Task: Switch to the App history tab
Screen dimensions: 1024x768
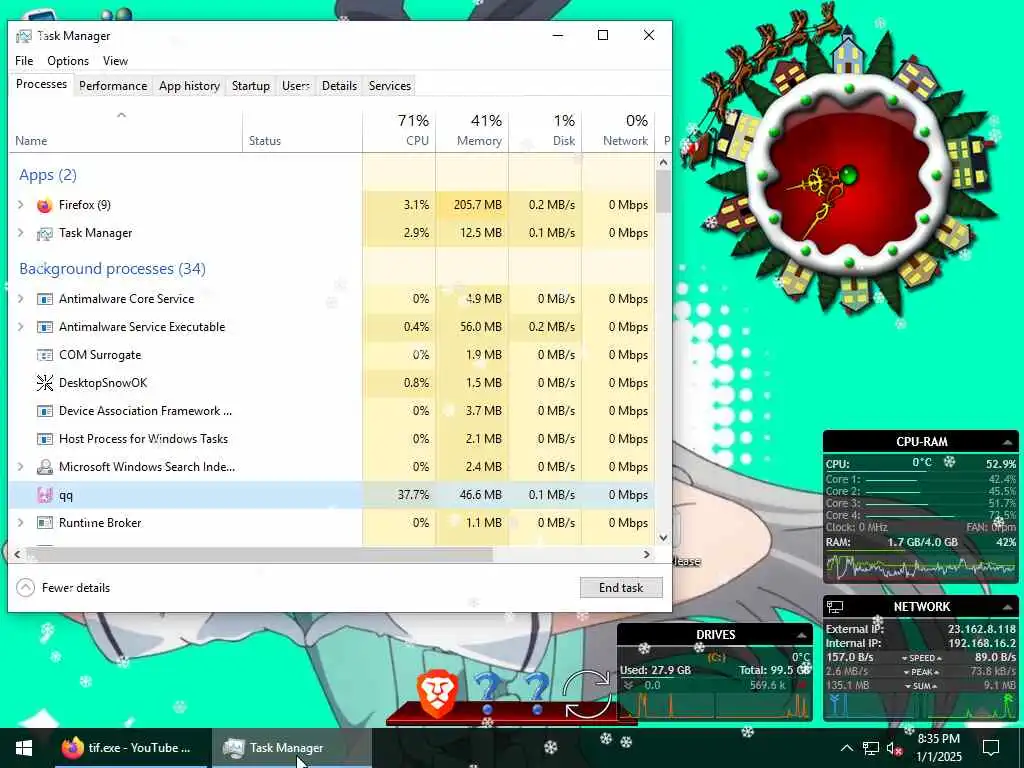Action: [x=189, y=86]
